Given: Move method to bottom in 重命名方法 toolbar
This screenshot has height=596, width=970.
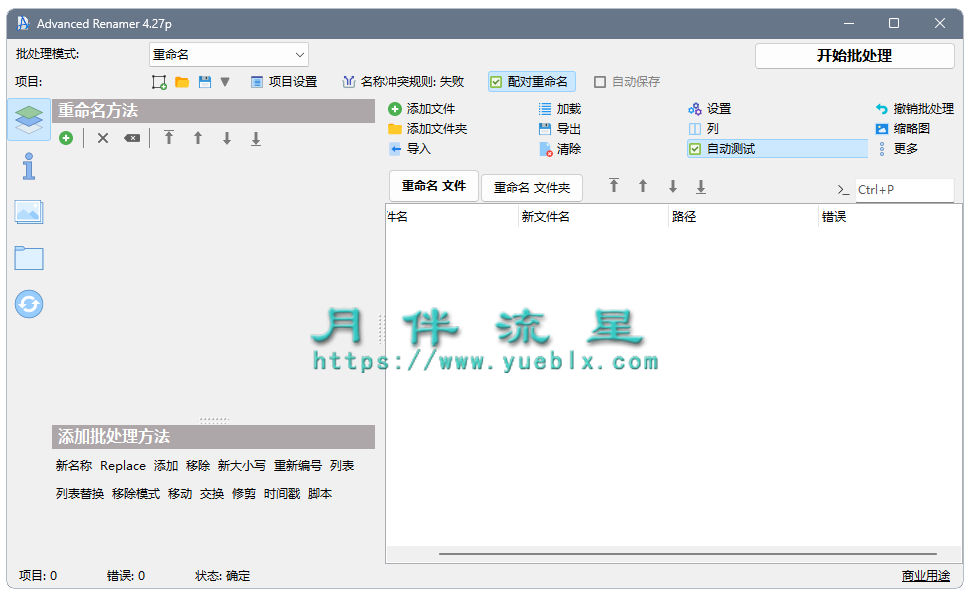Looking at the screenshot, I should [256, 138].
